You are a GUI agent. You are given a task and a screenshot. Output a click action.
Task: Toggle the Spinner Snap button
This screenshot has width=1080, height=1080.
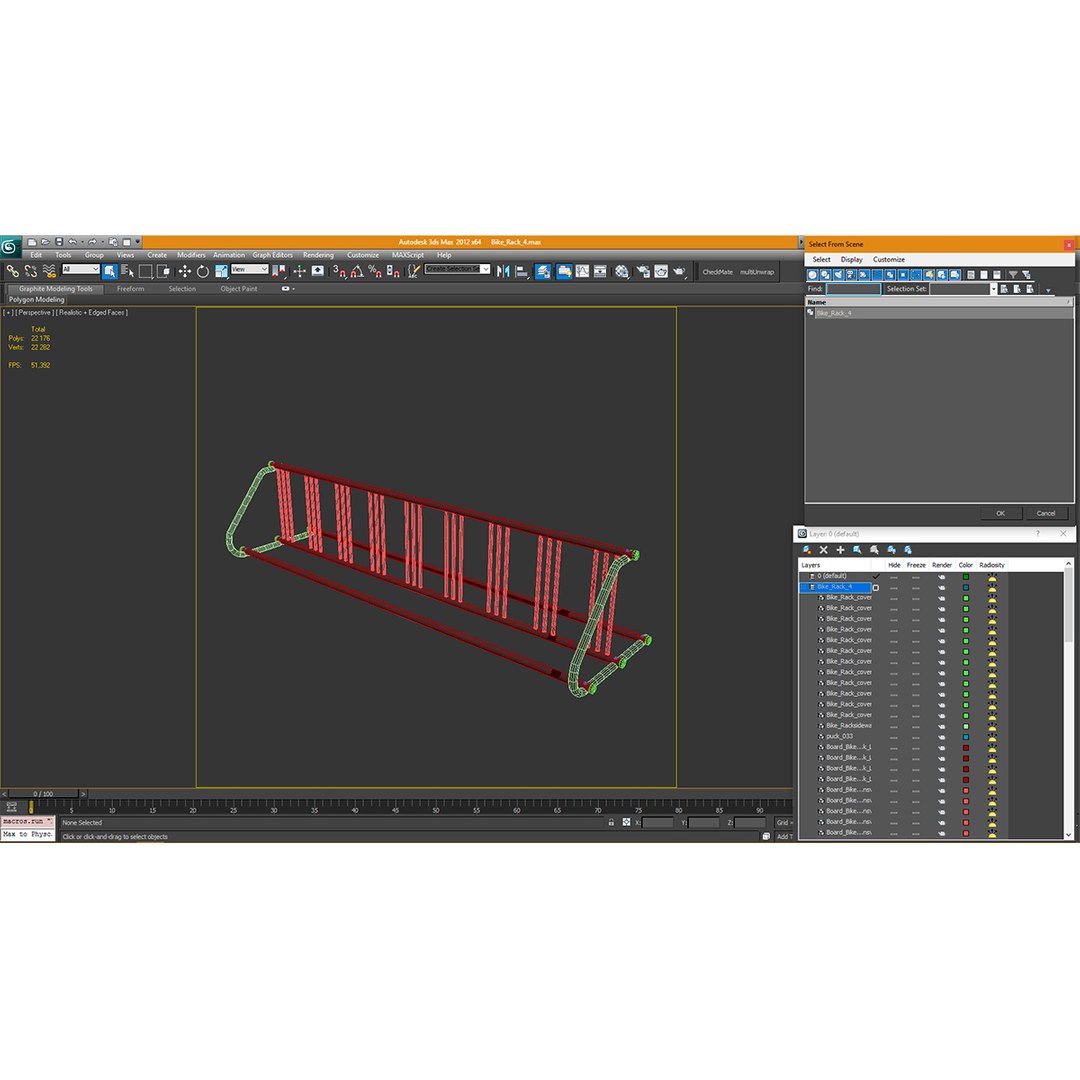click(393, 271)
